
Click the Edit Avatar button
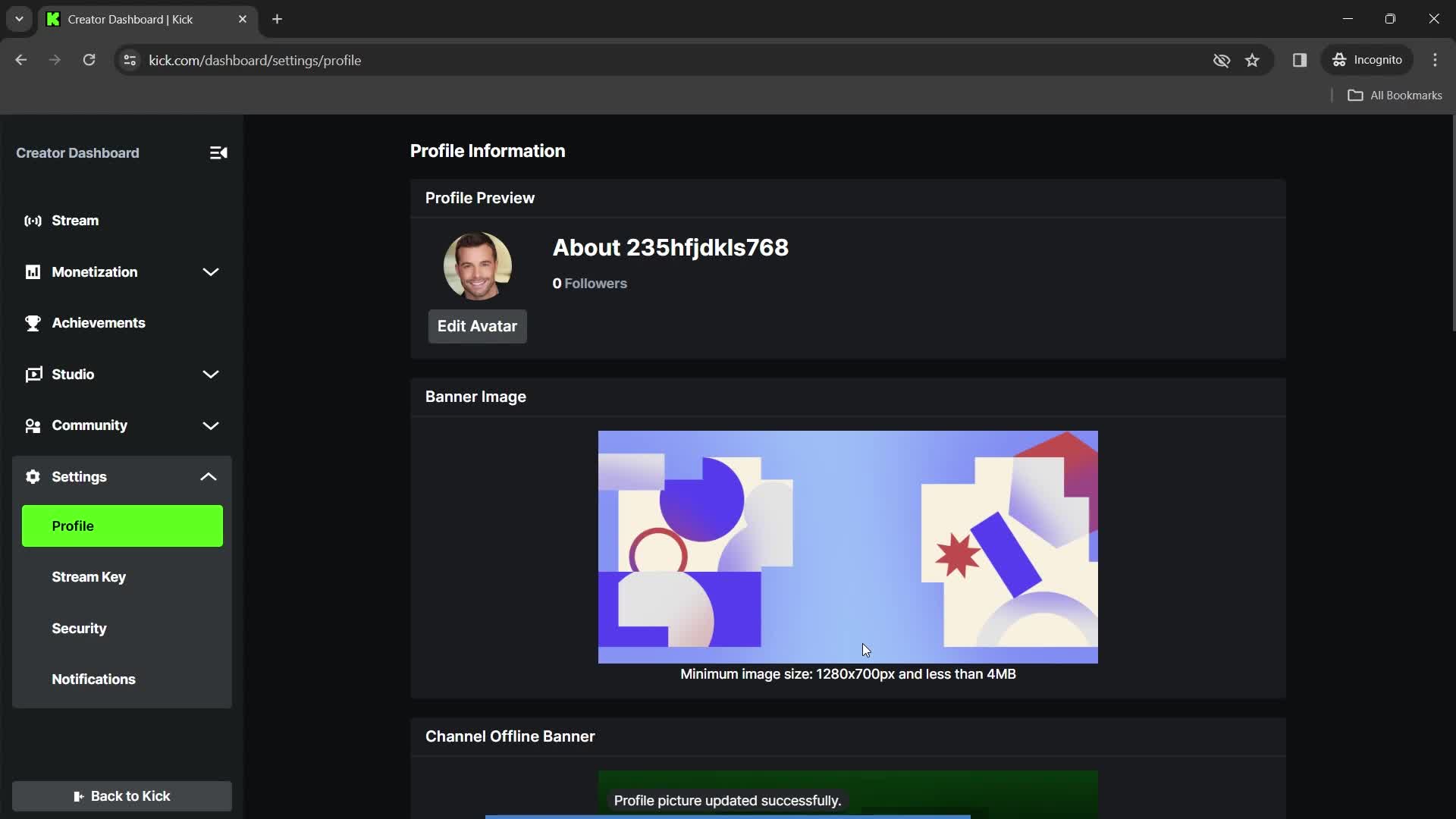[476, 326]
